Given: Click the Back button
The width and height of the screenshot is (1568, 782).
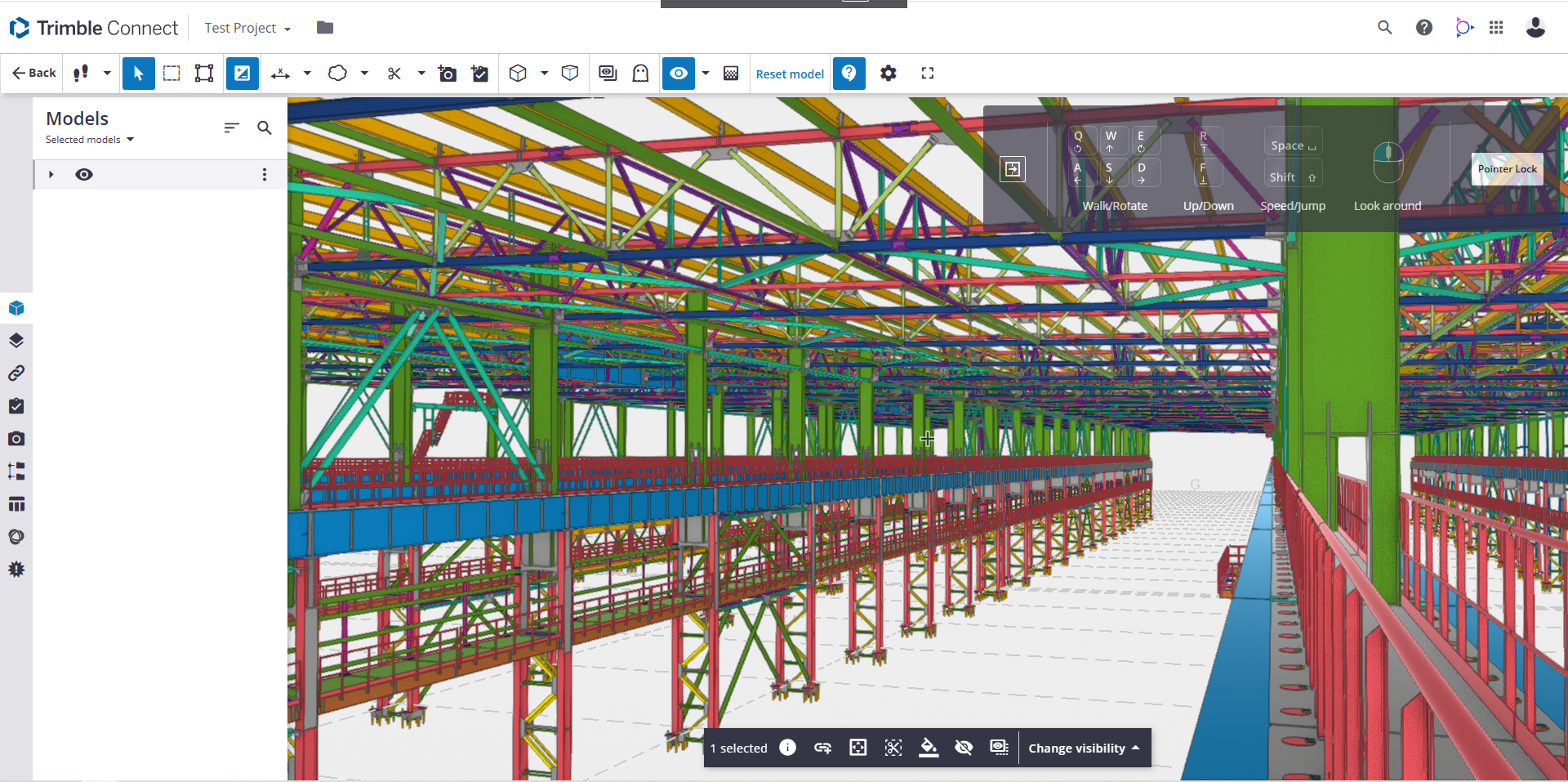Looking at the screenshot, I should pos(34,73).
